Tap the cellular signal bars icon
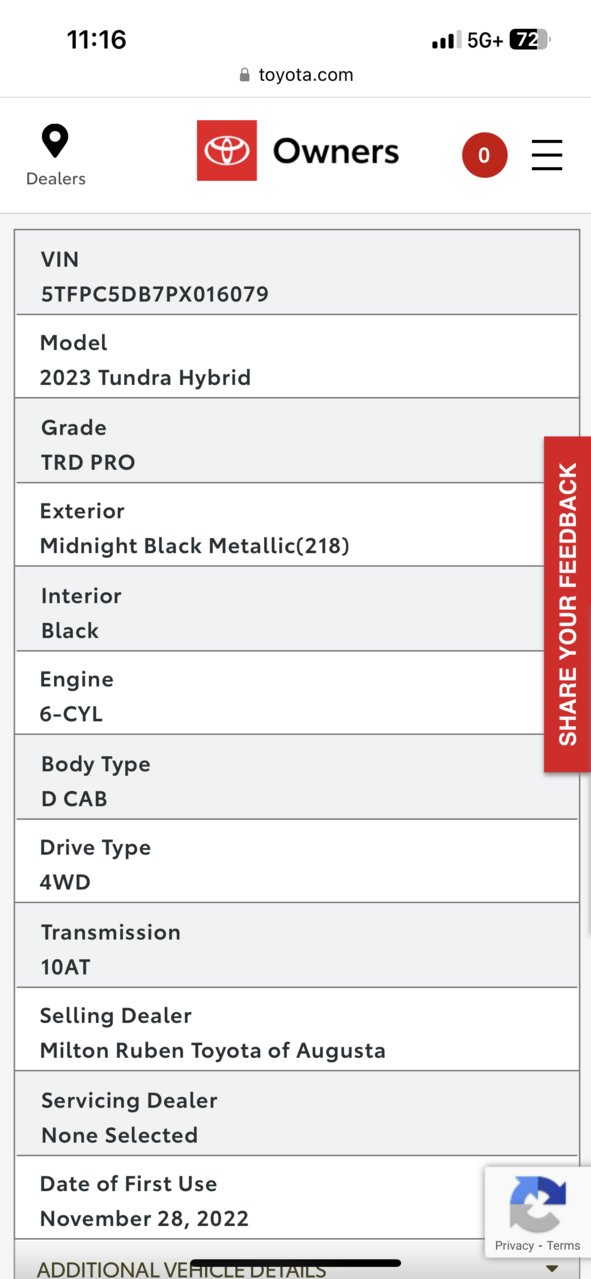The image size is (591, 1279). [444, 41]
